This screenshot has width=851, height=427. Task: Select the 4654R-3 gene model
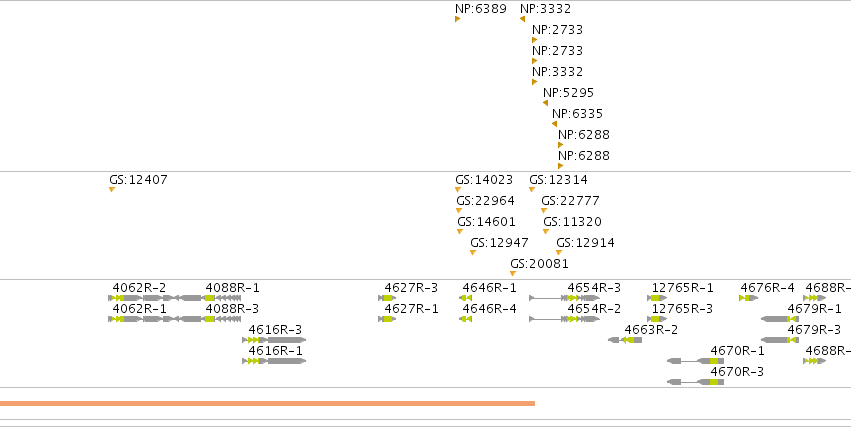click(564, 298)
